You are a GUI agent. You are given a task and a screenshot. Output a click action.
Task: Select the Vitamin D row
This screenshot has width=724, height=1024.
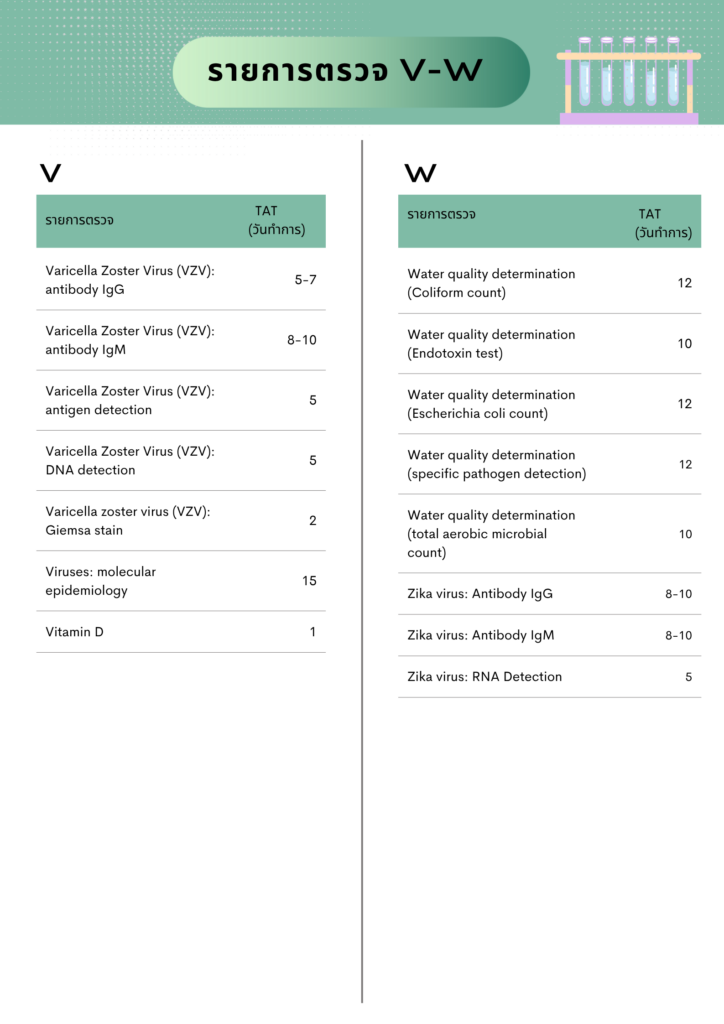coord(181,632)
